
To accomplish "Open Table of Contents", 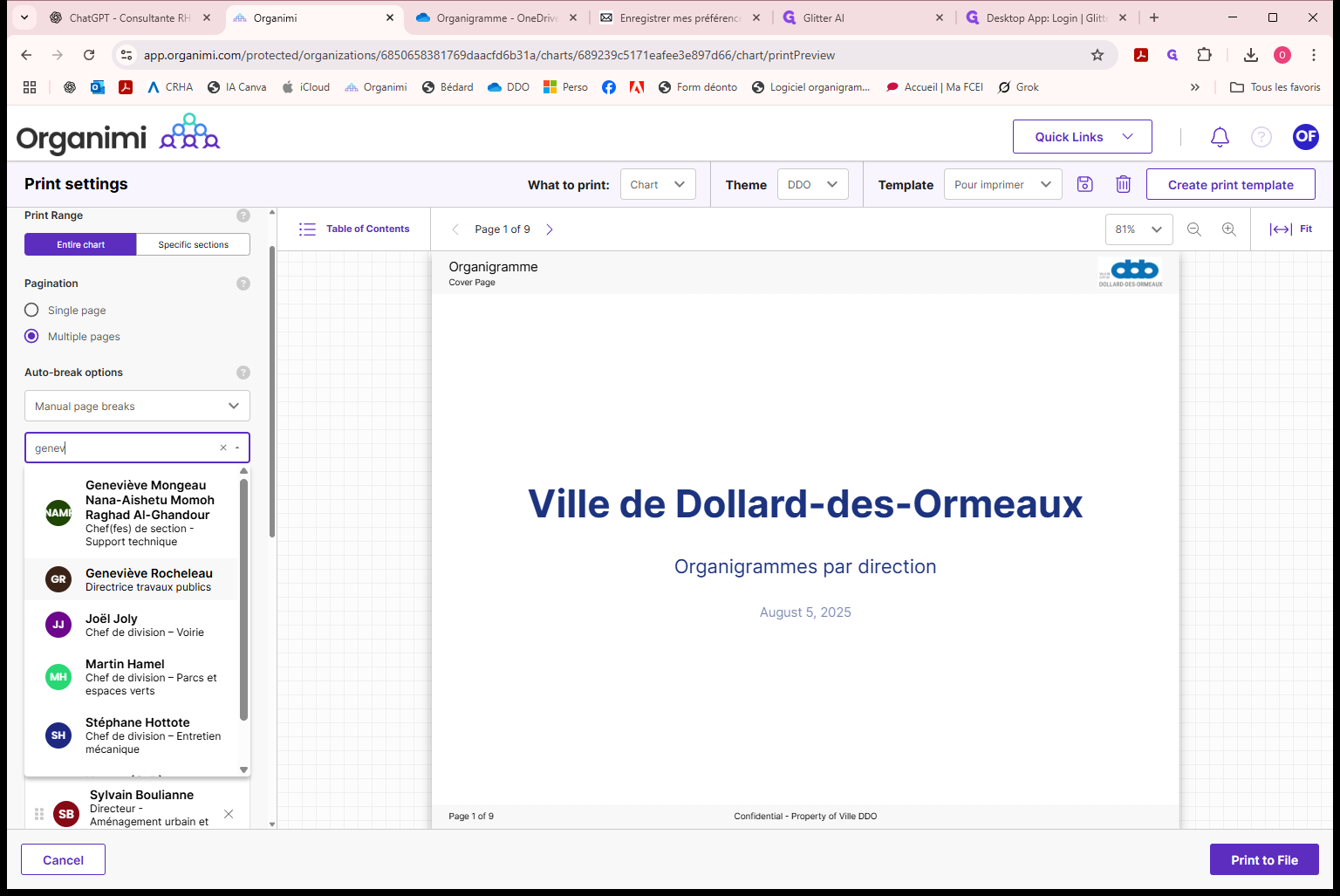I will pos(353,229).
